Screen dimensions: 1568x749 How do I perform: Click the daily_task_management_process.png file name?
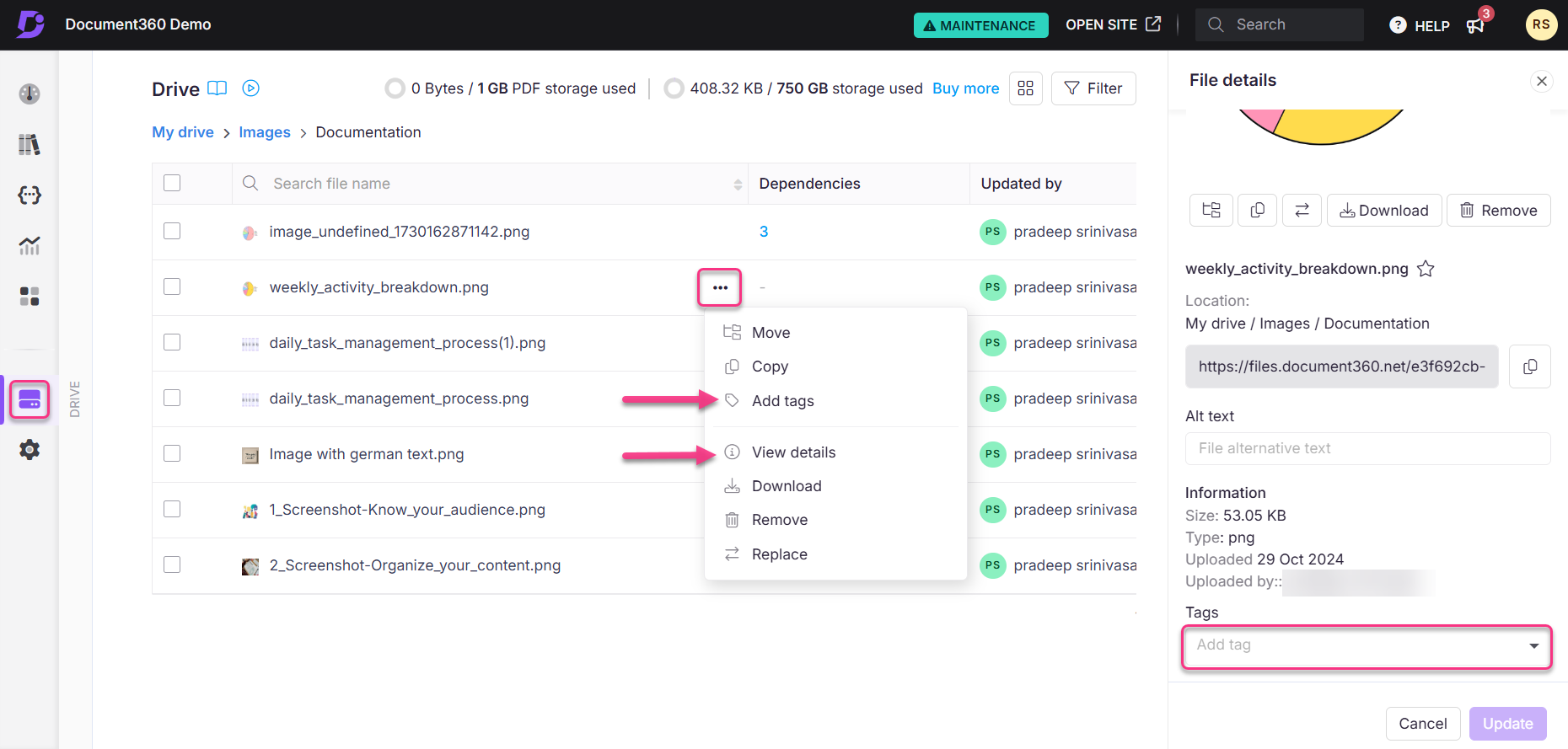[399, 399]
